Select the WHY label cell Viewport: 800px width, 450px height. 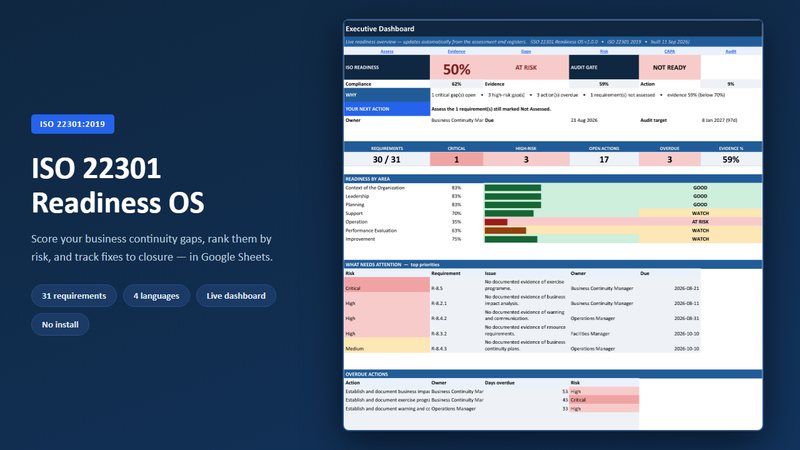pos(387,95)
